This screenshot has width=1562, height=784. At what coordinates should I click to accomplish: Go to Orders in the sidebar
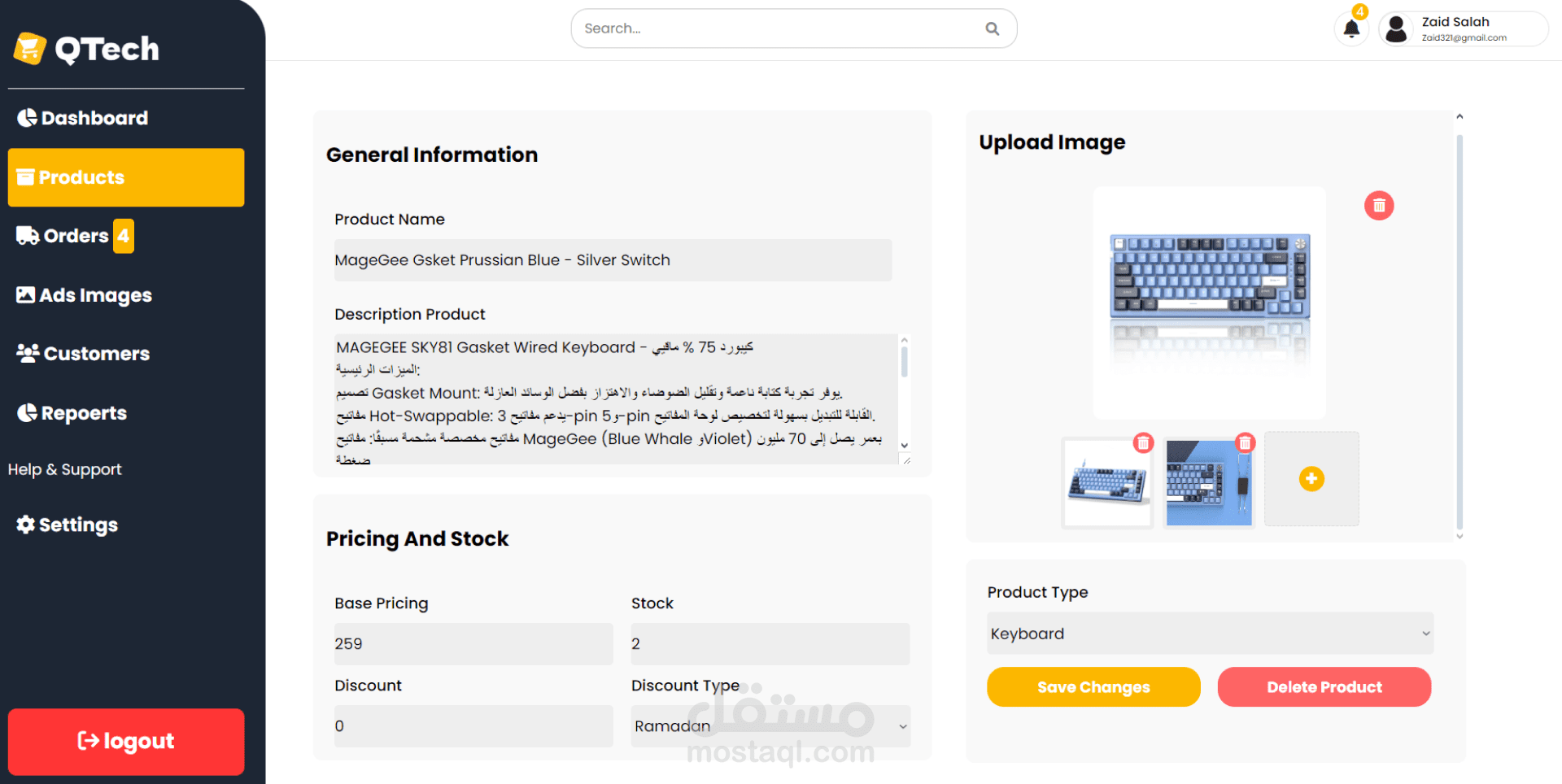75,236
